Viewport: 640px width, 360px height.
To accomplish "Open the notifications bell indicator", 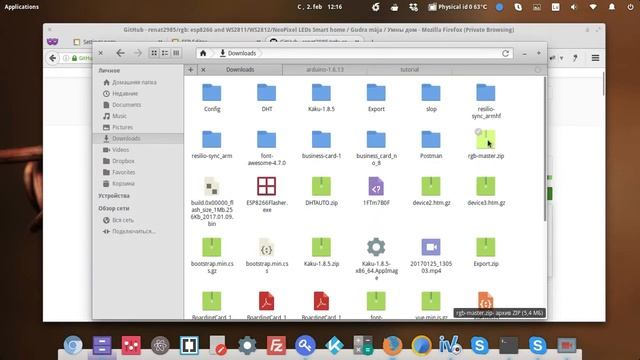I will pos(611,7).
